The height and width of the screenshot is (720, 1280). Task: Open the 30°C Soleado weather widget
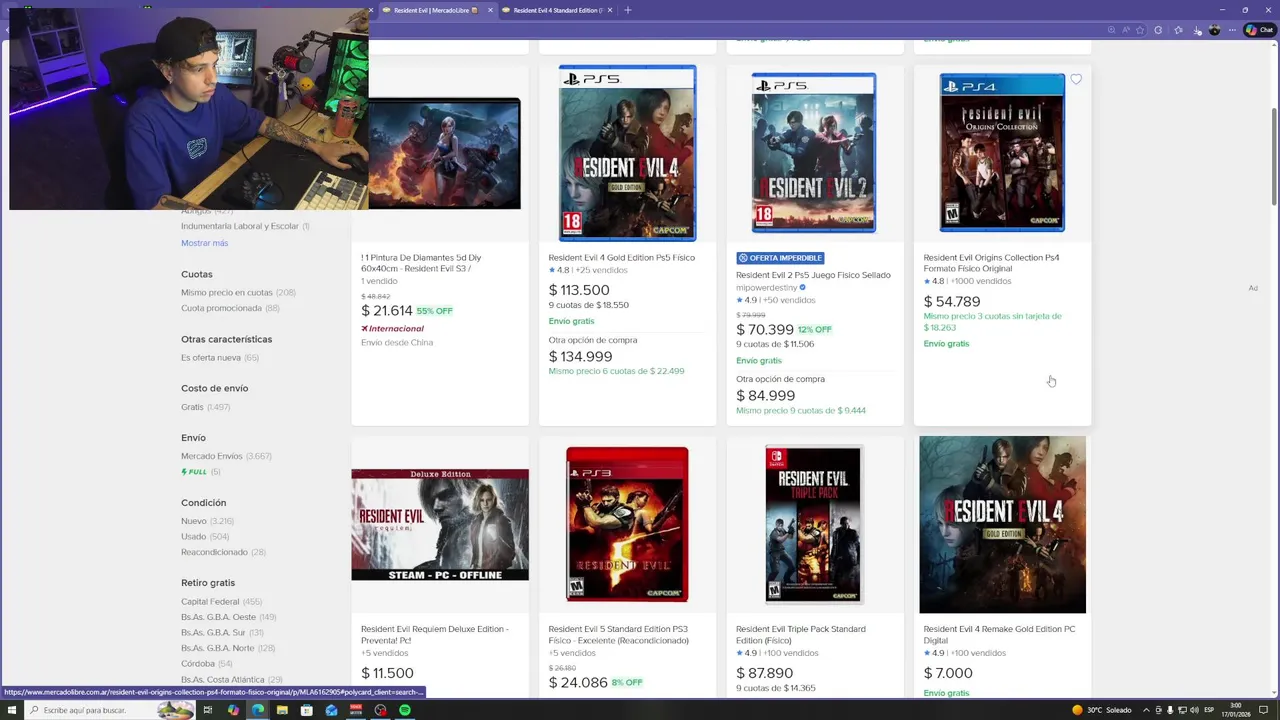tap(1102, 710)
